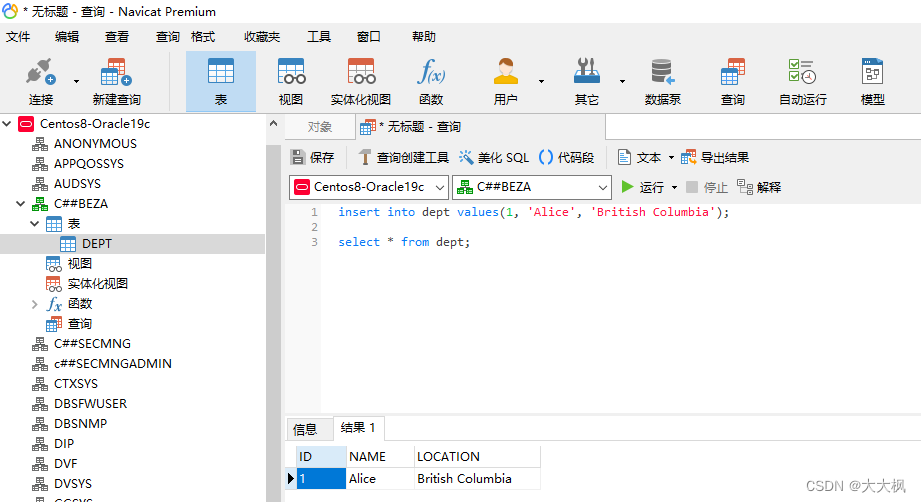Open the 编辑 (Edit) menu
Screen dimensions: 921x502
pyautogui.click(x=67, y=36)
